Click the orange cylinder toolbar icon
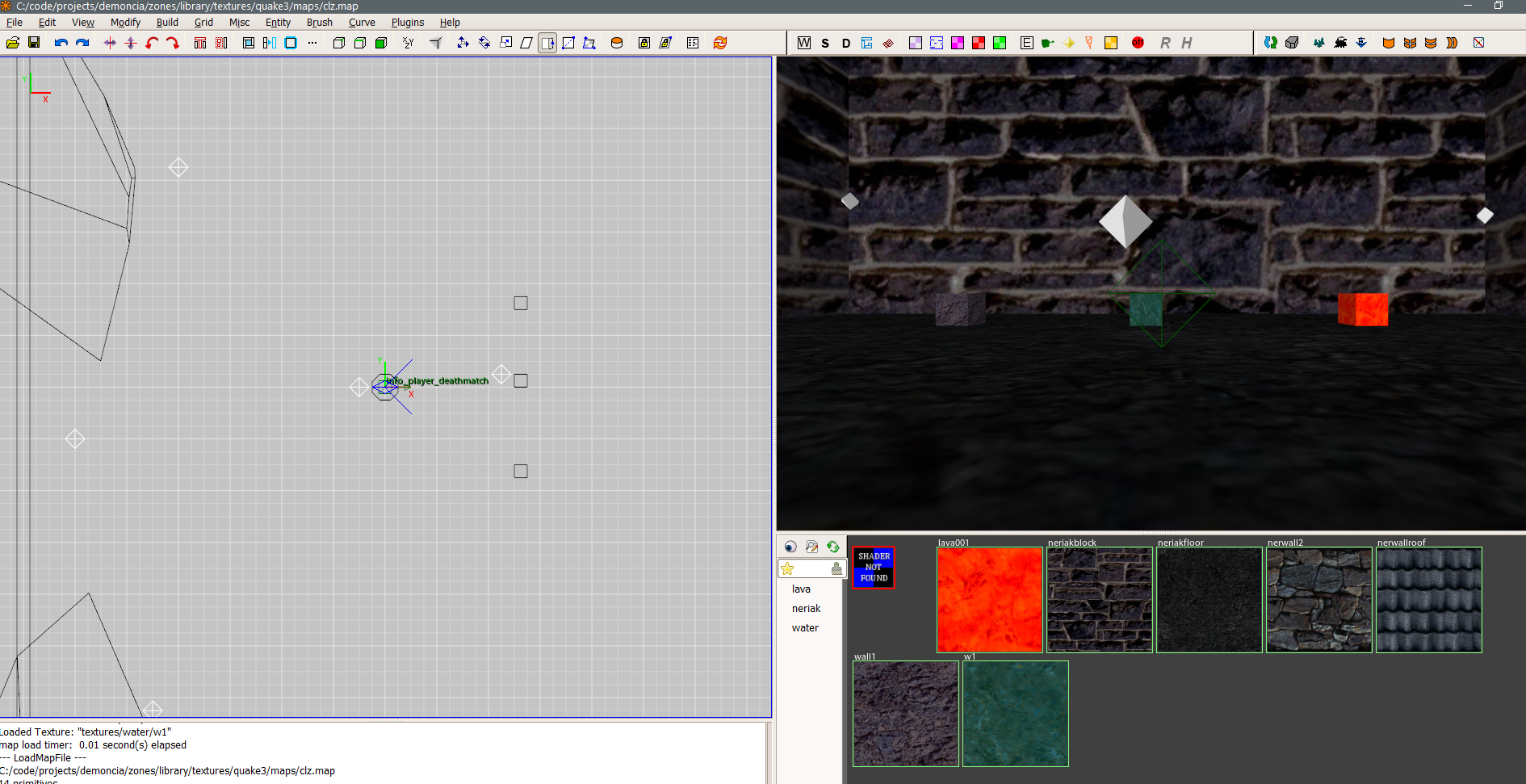Image resolution: width=1526 pixels, height=784 pixels. tap(617, 43)
